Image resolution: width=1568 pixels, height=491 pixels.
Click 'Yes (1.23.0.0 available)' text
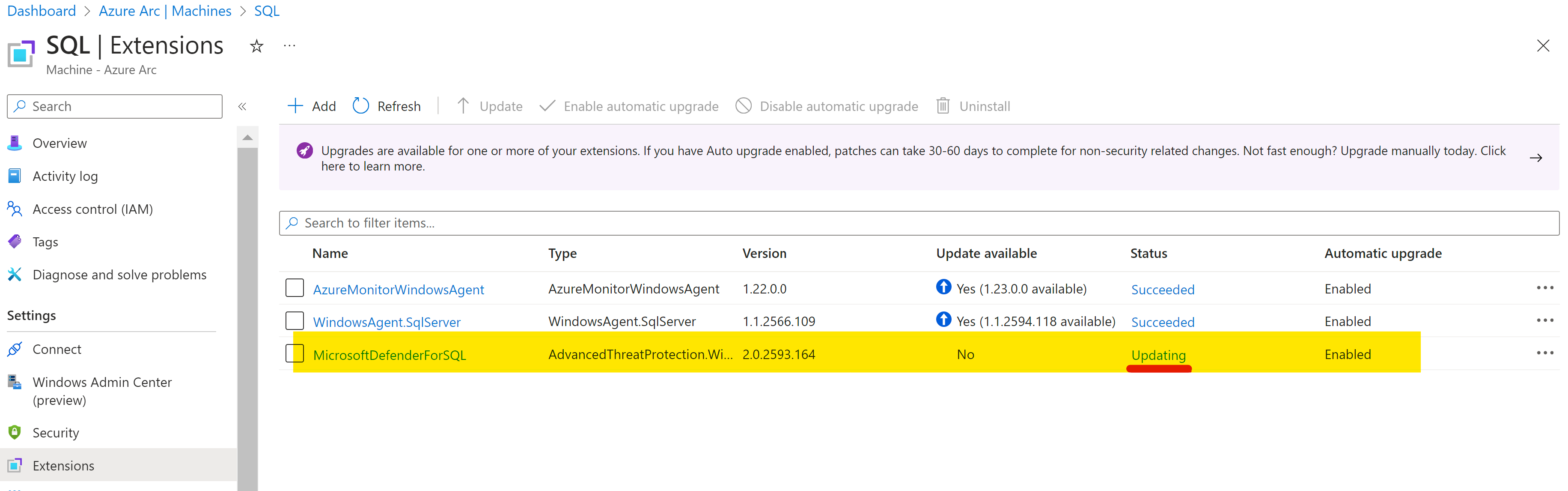[1021, 289]
